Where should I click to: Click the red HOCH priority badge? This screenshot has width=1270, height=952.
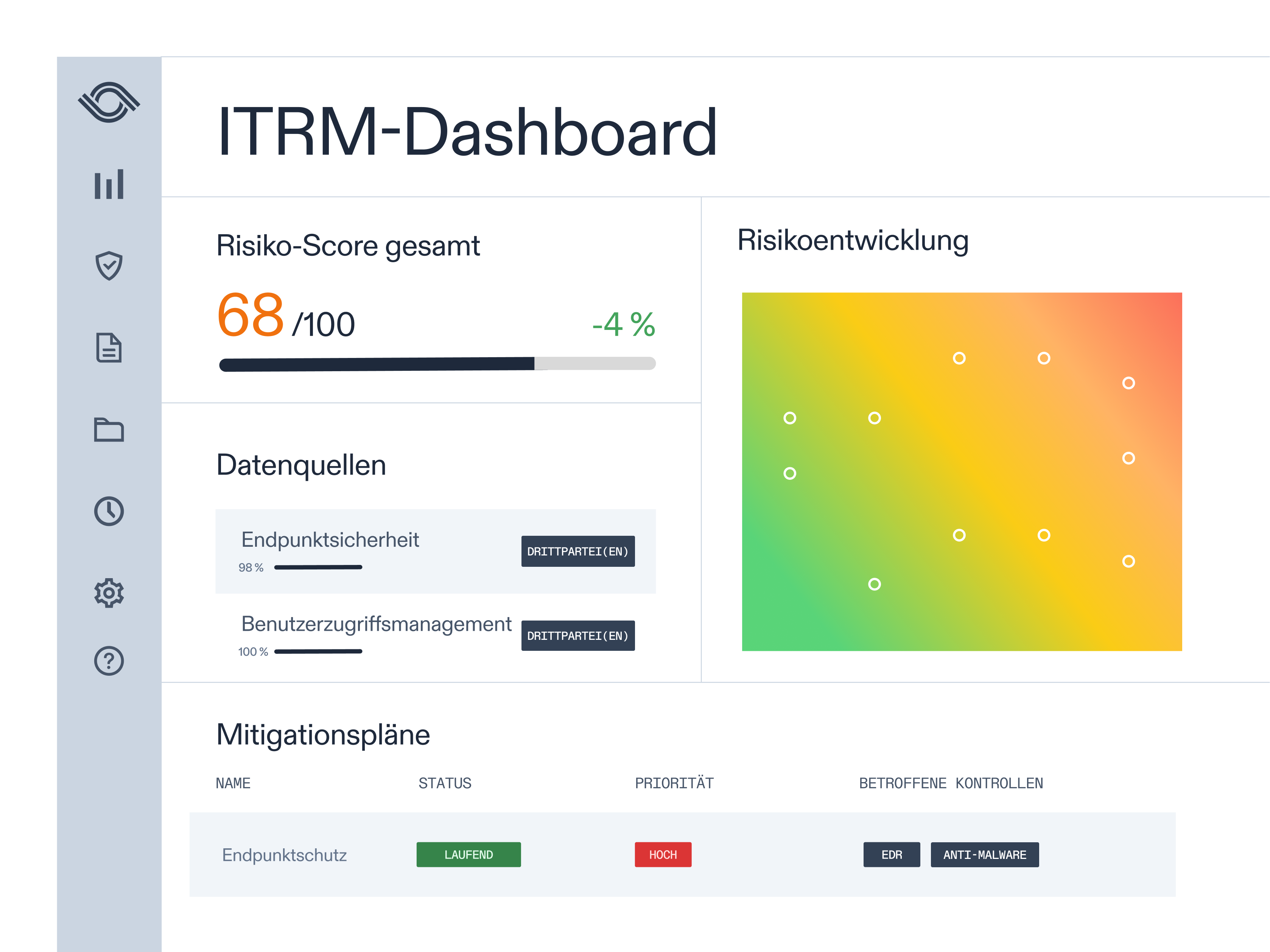663,854
